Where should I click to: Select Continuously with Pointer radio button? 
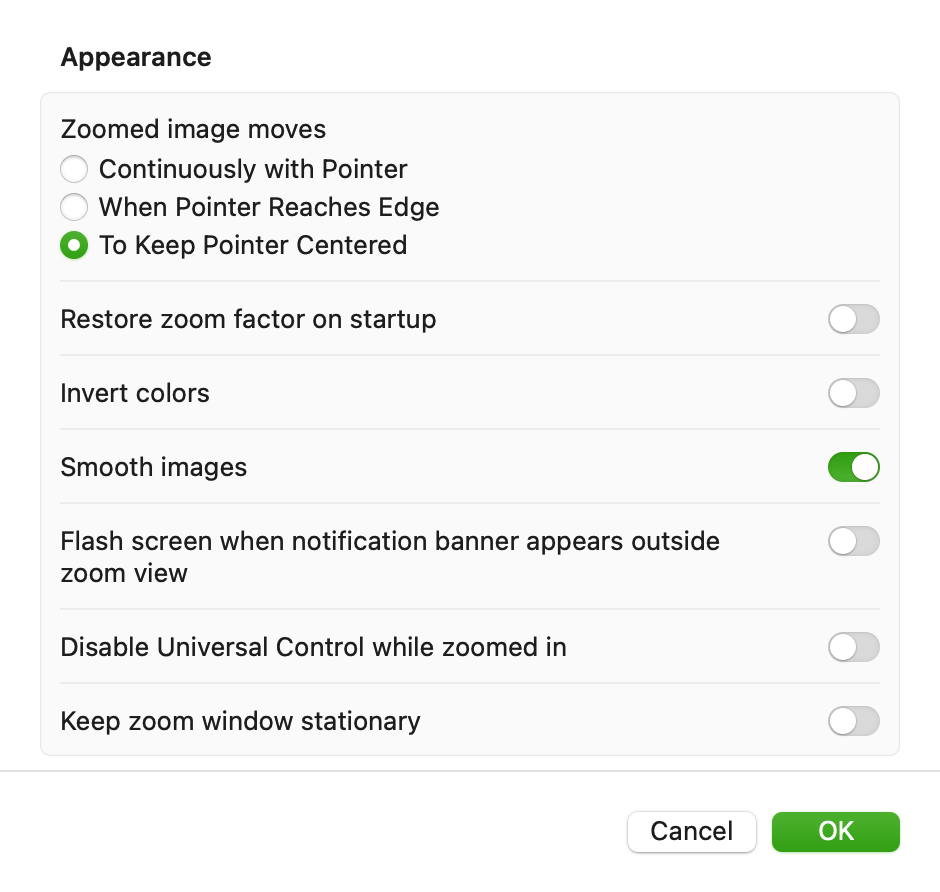74,169
